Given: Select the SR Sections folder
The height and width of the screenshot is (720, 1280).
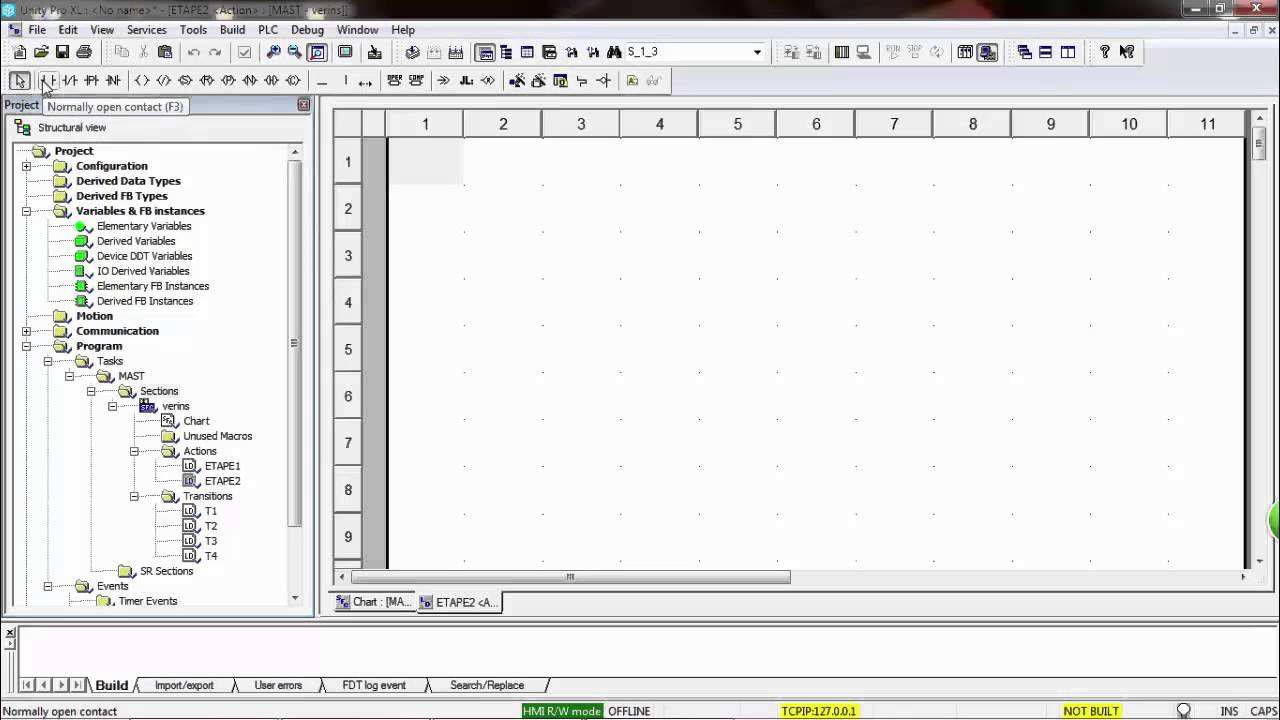Looking at the screenshot, I should [x=166, y=571].
